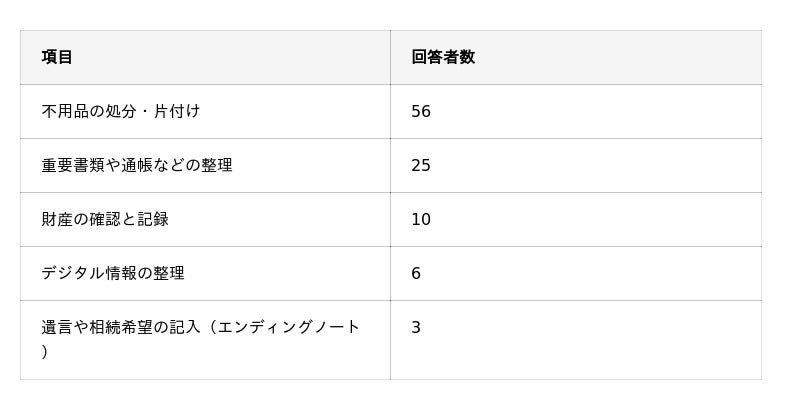Select the デジタル情報の整理 cell
Image resolution: width=800 pixels, height=410 pixels.
113,273
